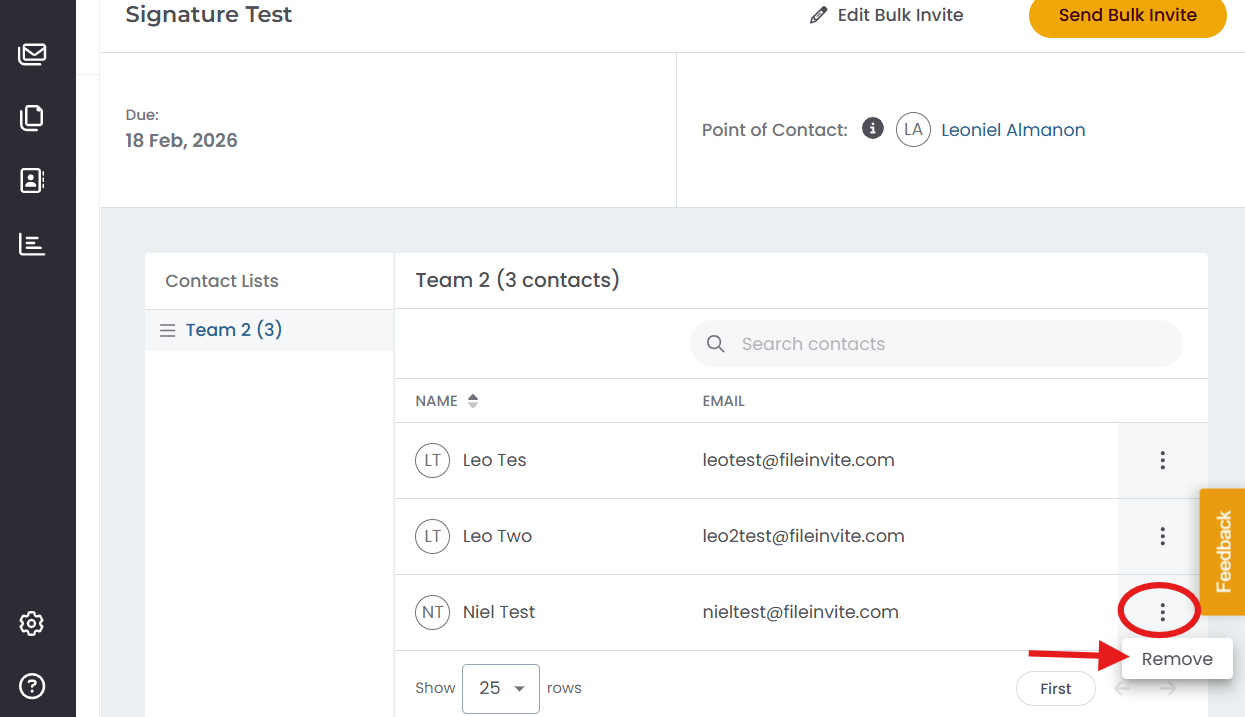
Task: Select Team 2 (3) contact list
Action: 234,330
